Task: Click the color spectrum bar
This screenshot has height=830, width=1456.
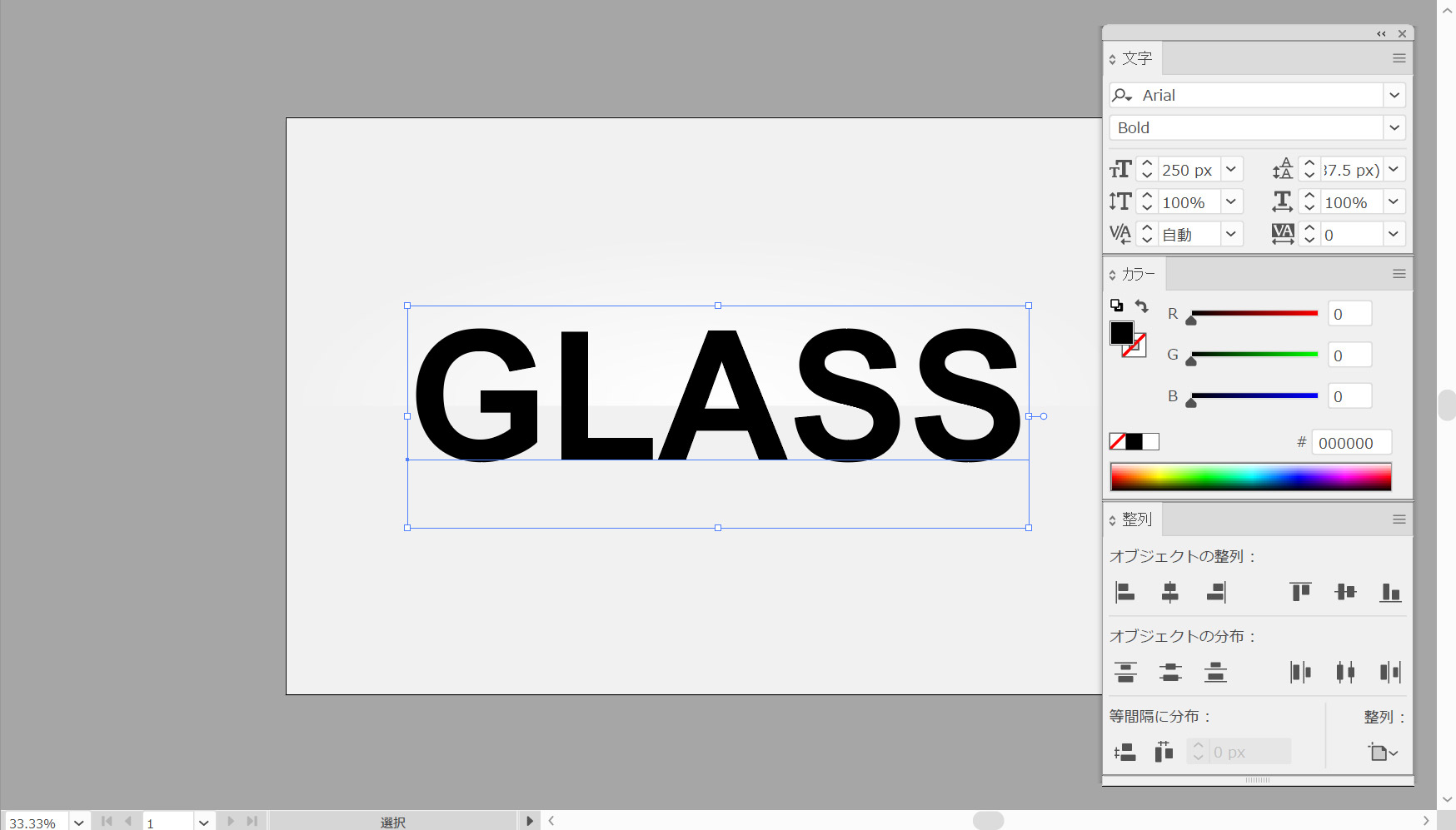Action: point(1250,477)
